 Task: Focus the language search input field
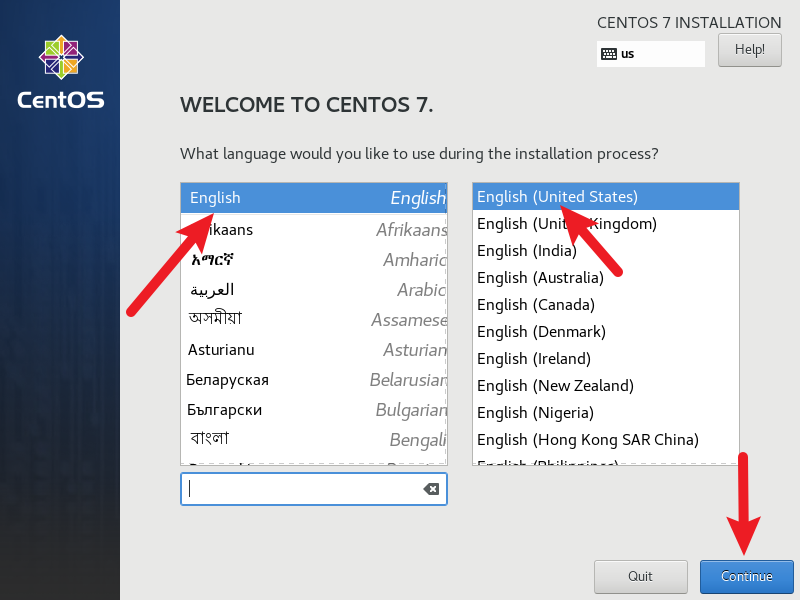[x=314, y=489]
